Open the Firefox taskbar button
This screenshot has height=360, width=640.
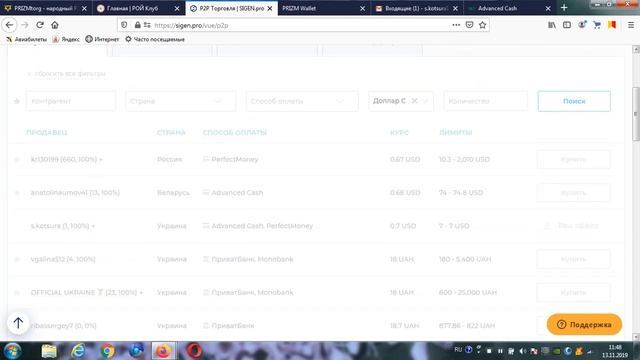163,351
